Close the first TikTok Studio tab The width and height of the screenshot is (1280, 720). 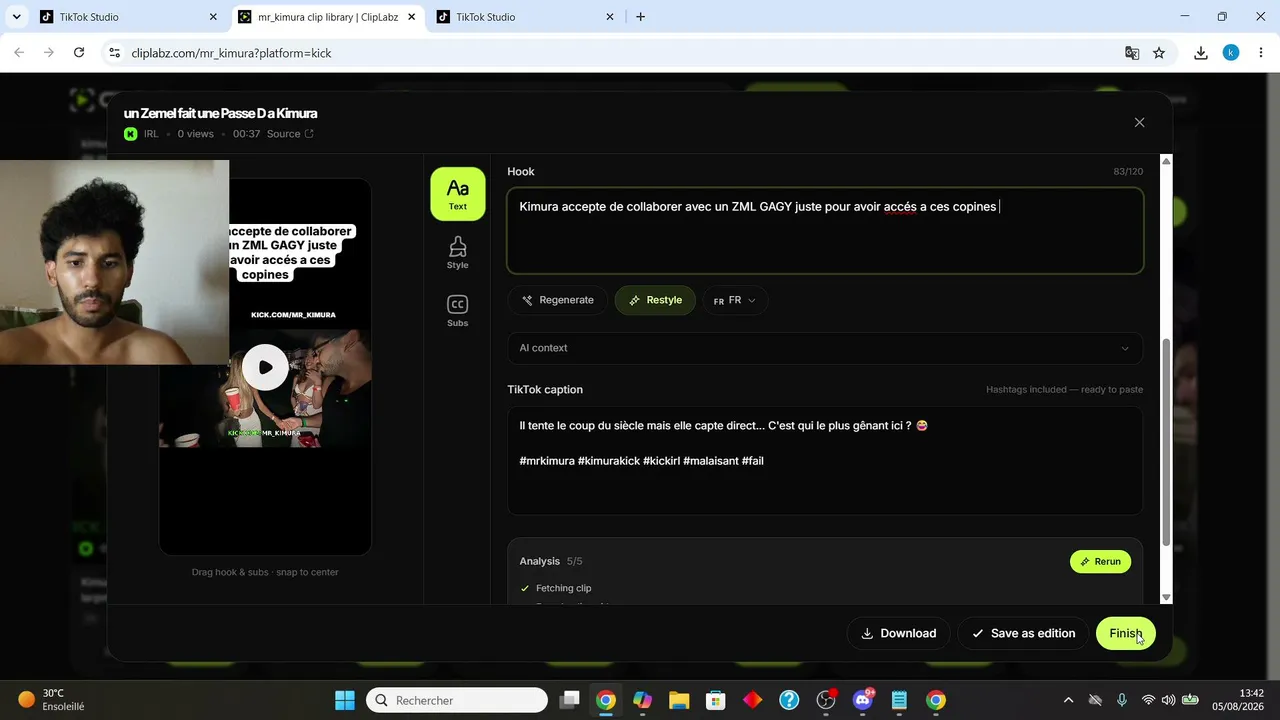[x=213, y=17]
